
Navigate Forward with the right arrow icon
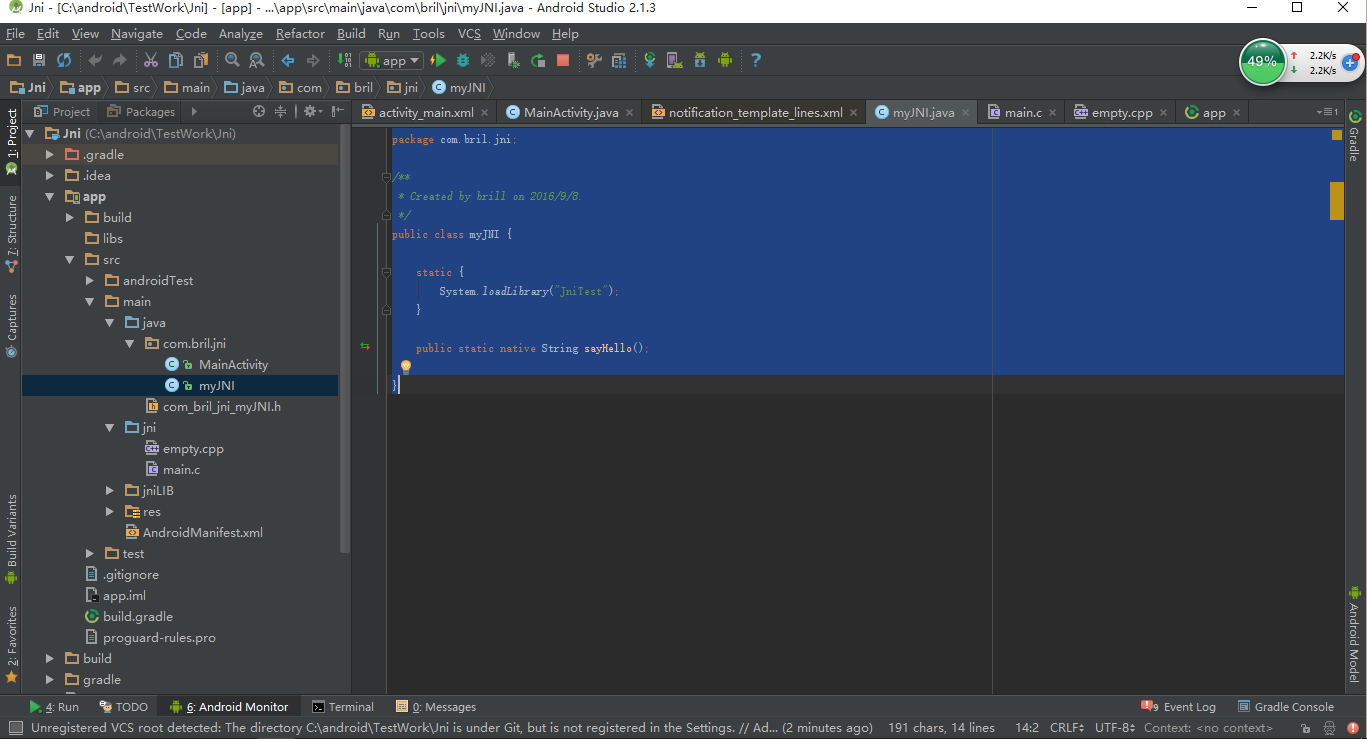click(x=313, y=60)
